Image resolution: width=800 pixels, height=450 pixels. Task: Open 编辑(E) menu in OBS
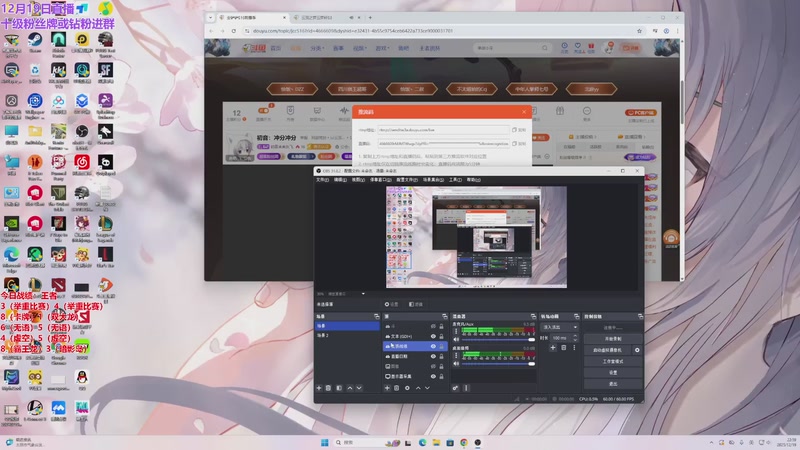click(x=340, y=180)
